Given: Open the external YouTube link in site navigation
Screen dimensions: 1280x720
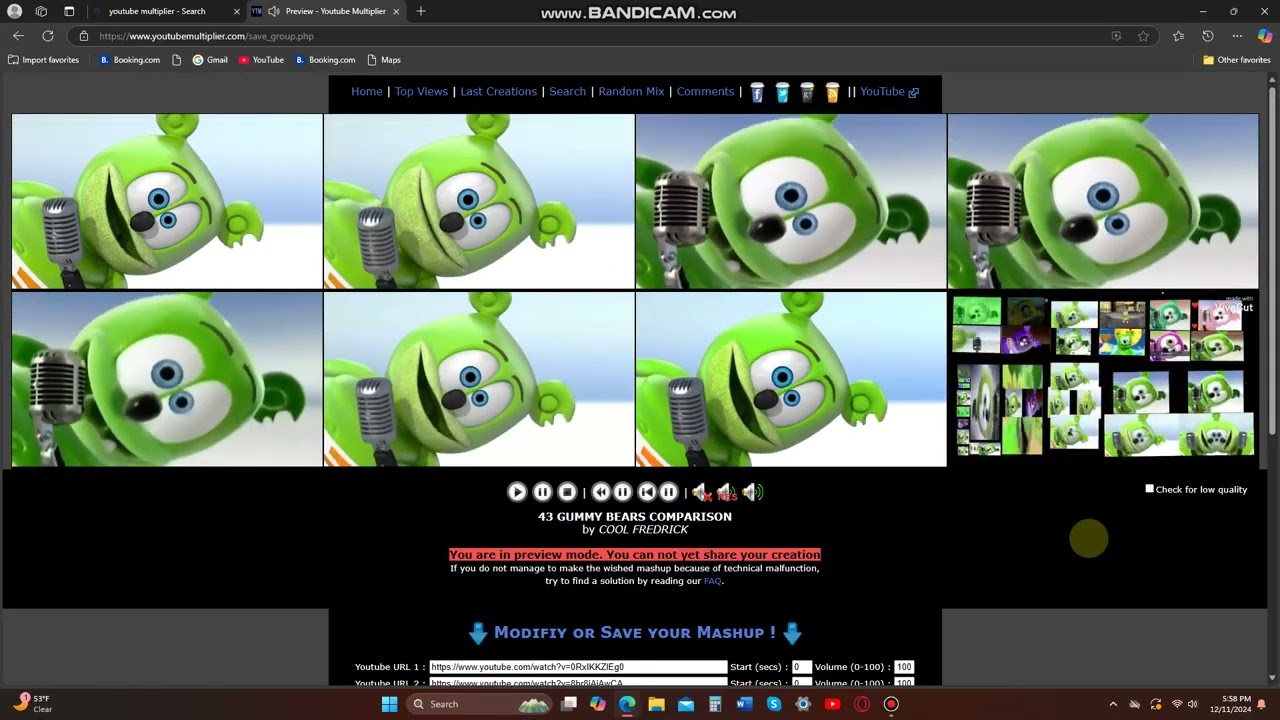Looking at the screenshot, I should pyautogui.click(x=889, y=91).
